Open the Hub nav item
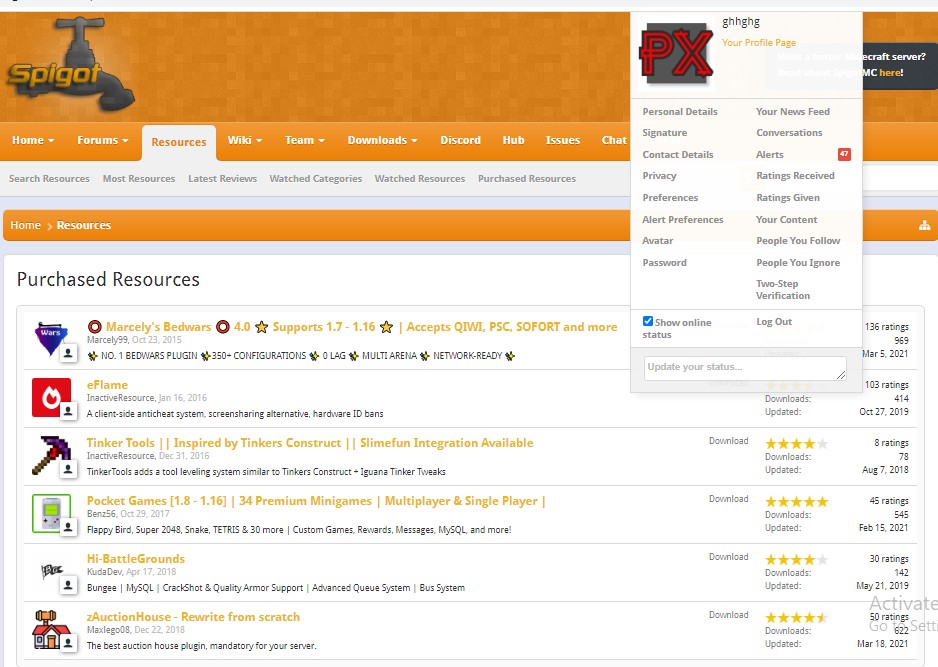The height and width of the screenshot is (667, 938). tap(513, 140)
